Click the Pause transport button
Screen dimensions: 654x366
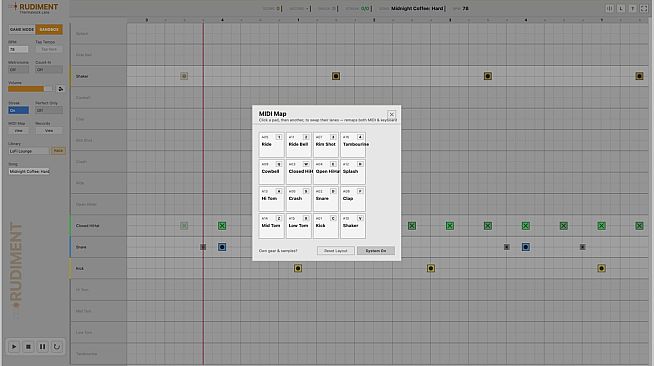42,346
